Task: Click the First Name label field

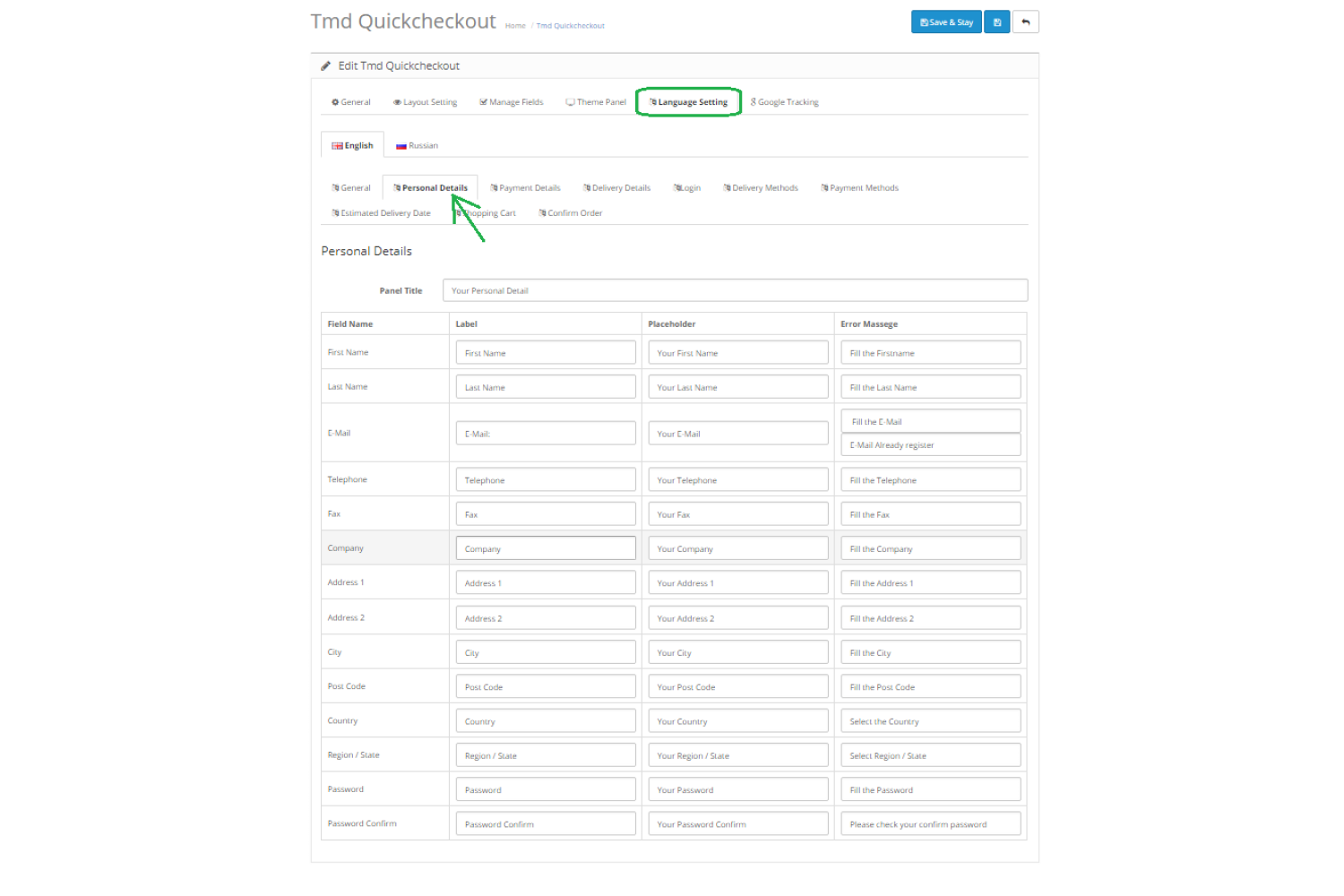Action: coord(546,352)
